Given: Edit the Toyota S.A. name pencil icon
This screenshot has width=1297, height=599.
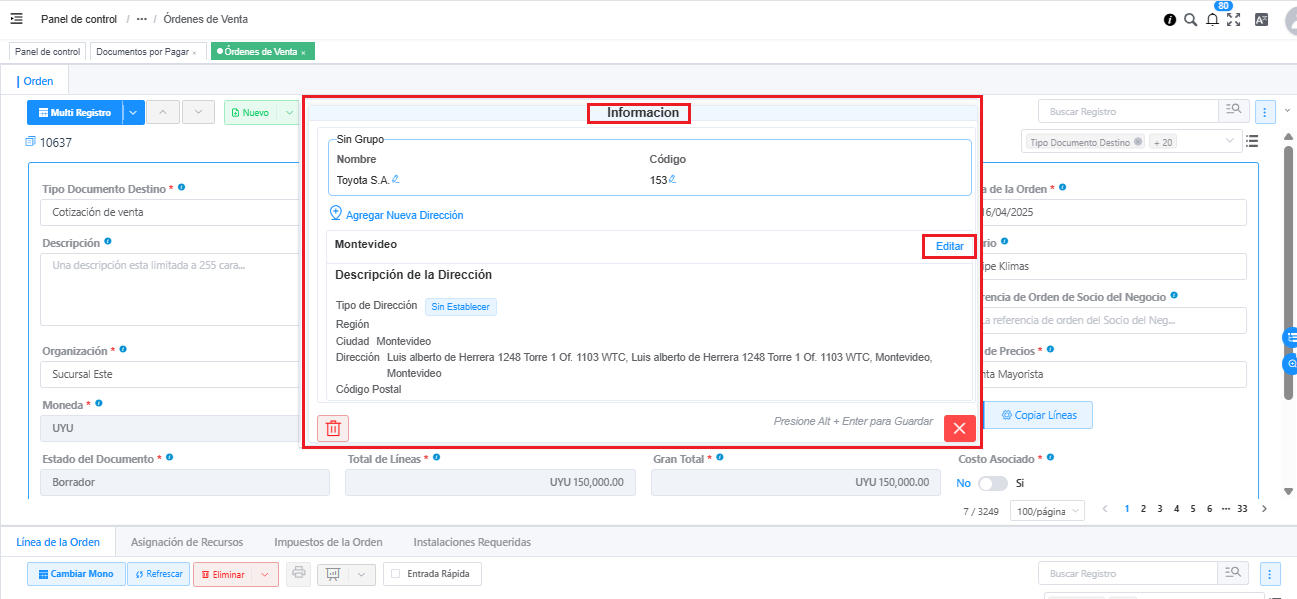Looking at the screenshot, I should coord(396,179).
